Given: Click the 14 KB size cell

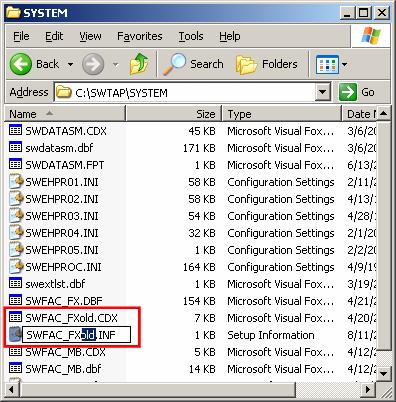Looking at the screenshot, I should tap(202, 369).
